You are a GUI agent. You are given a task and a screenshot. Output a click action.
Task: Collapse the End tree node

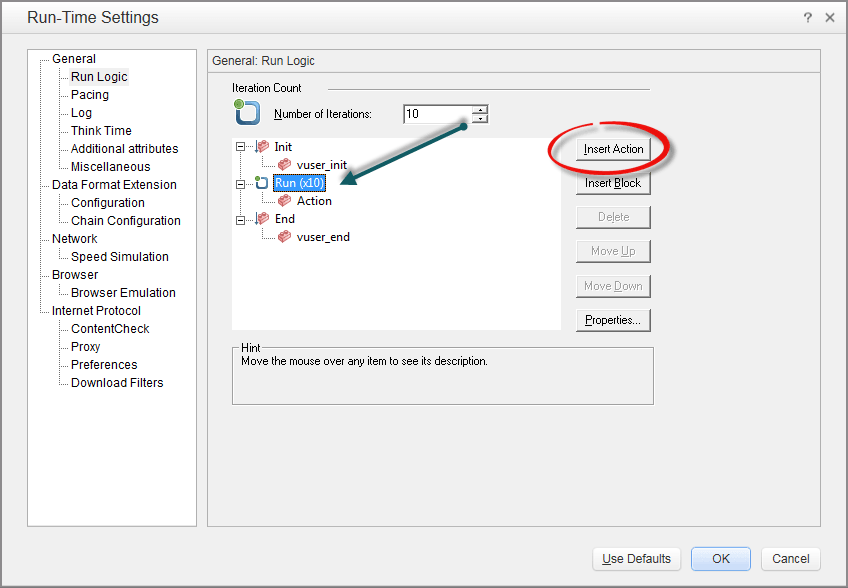240,219
